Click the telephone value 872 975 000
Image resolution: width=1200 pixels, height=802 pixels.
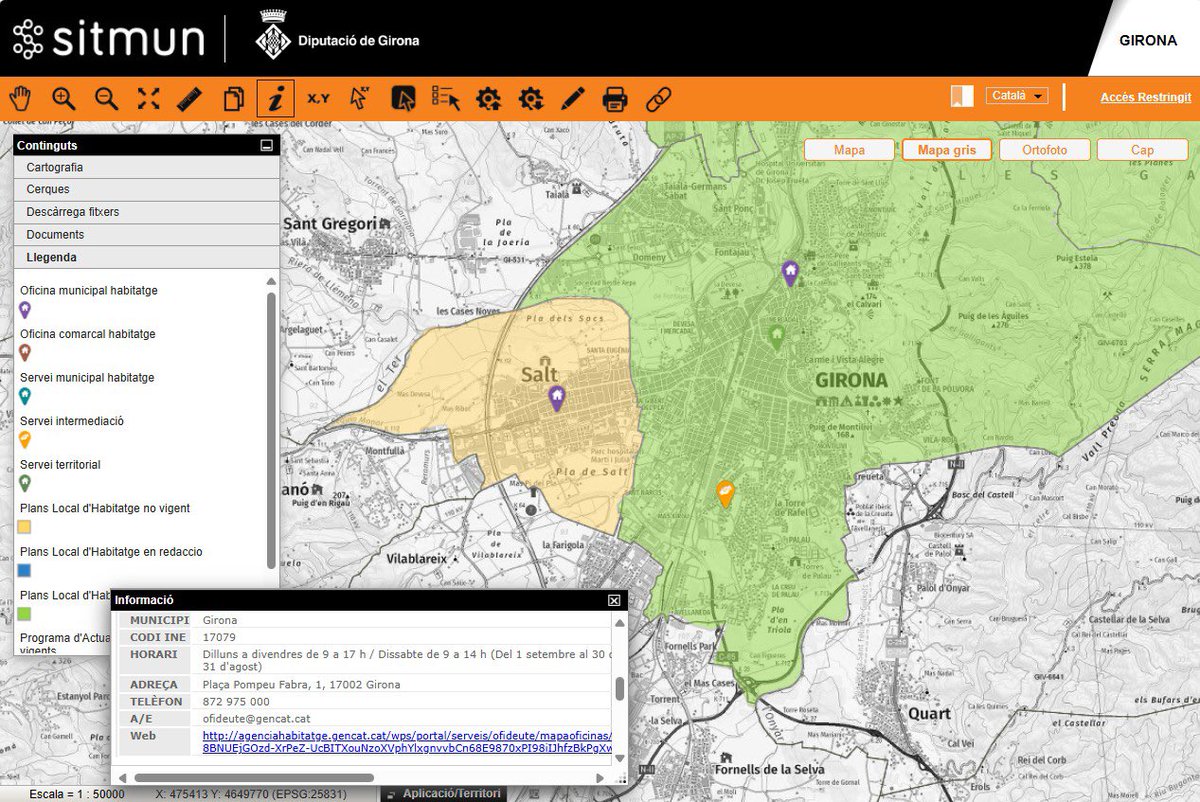(x=236, y=701)
